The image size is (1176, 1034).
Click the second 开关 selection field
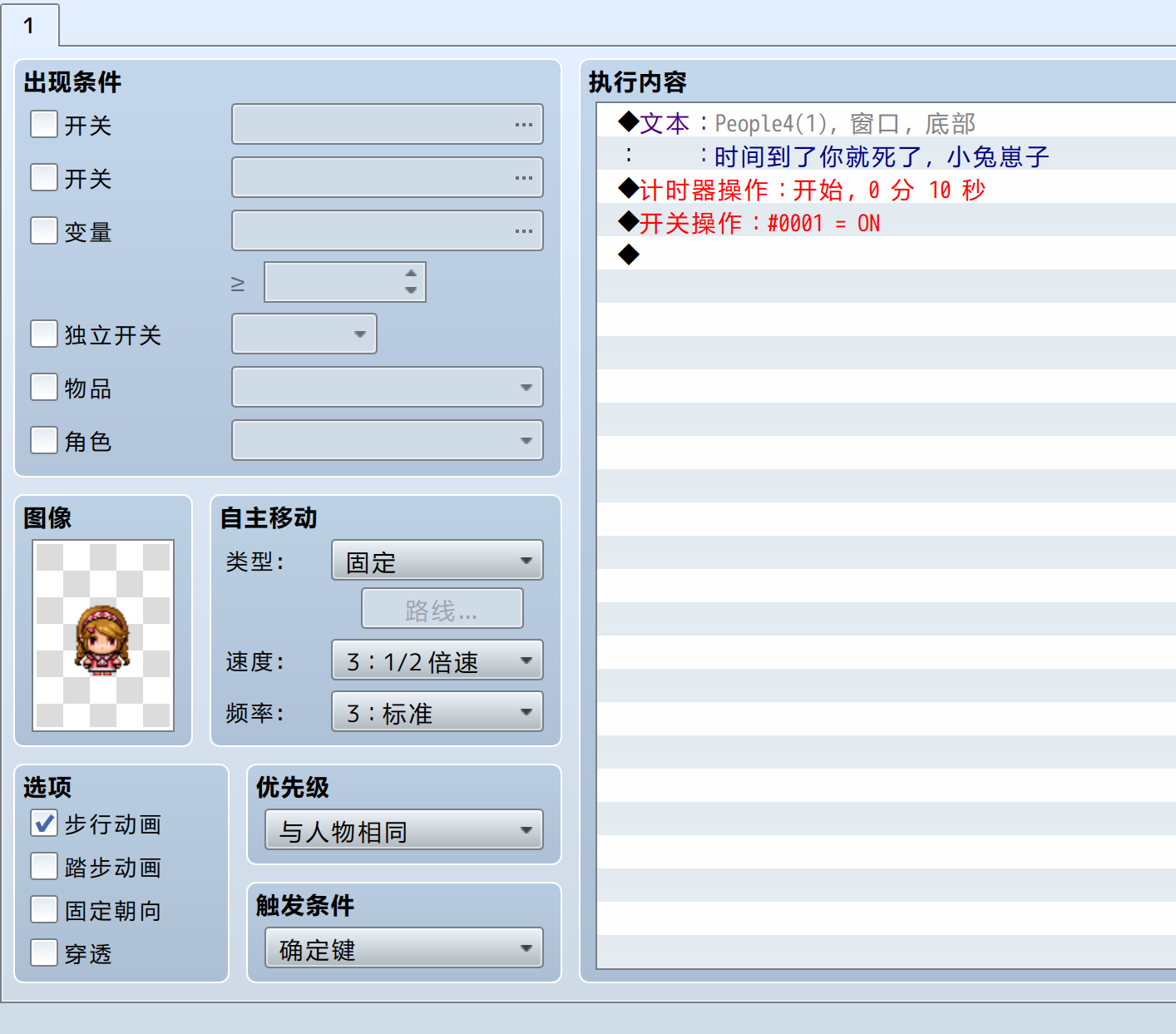click(x=388, y=177)
